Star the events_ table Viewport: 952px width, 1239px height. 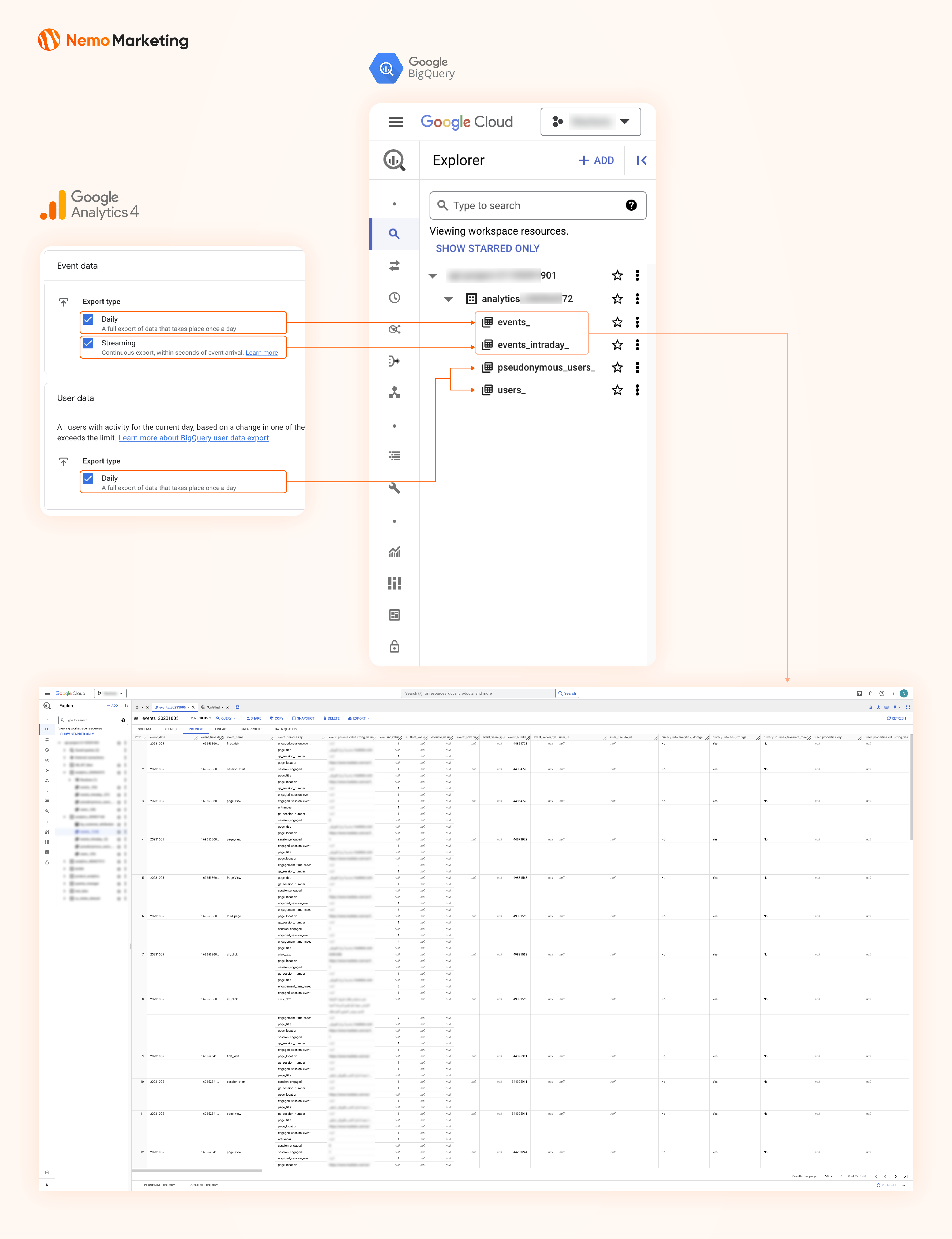coord(617,322)
